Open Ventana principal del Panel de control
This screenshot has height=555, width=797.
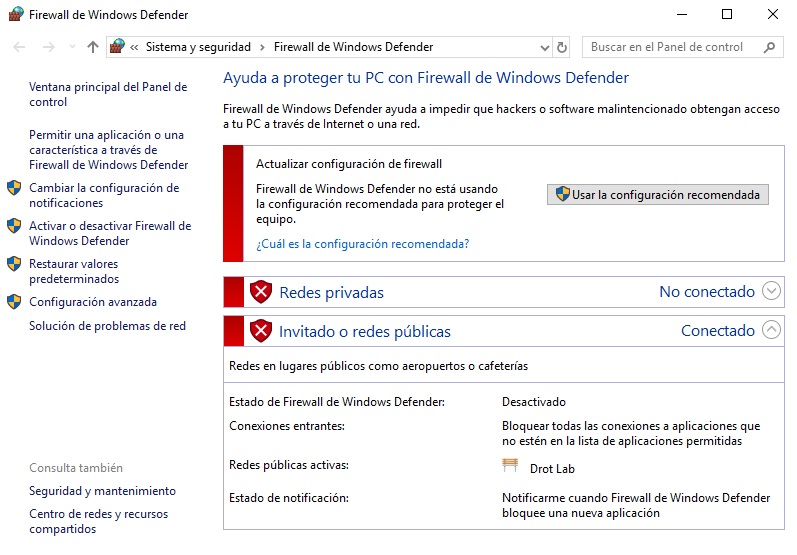108,94
